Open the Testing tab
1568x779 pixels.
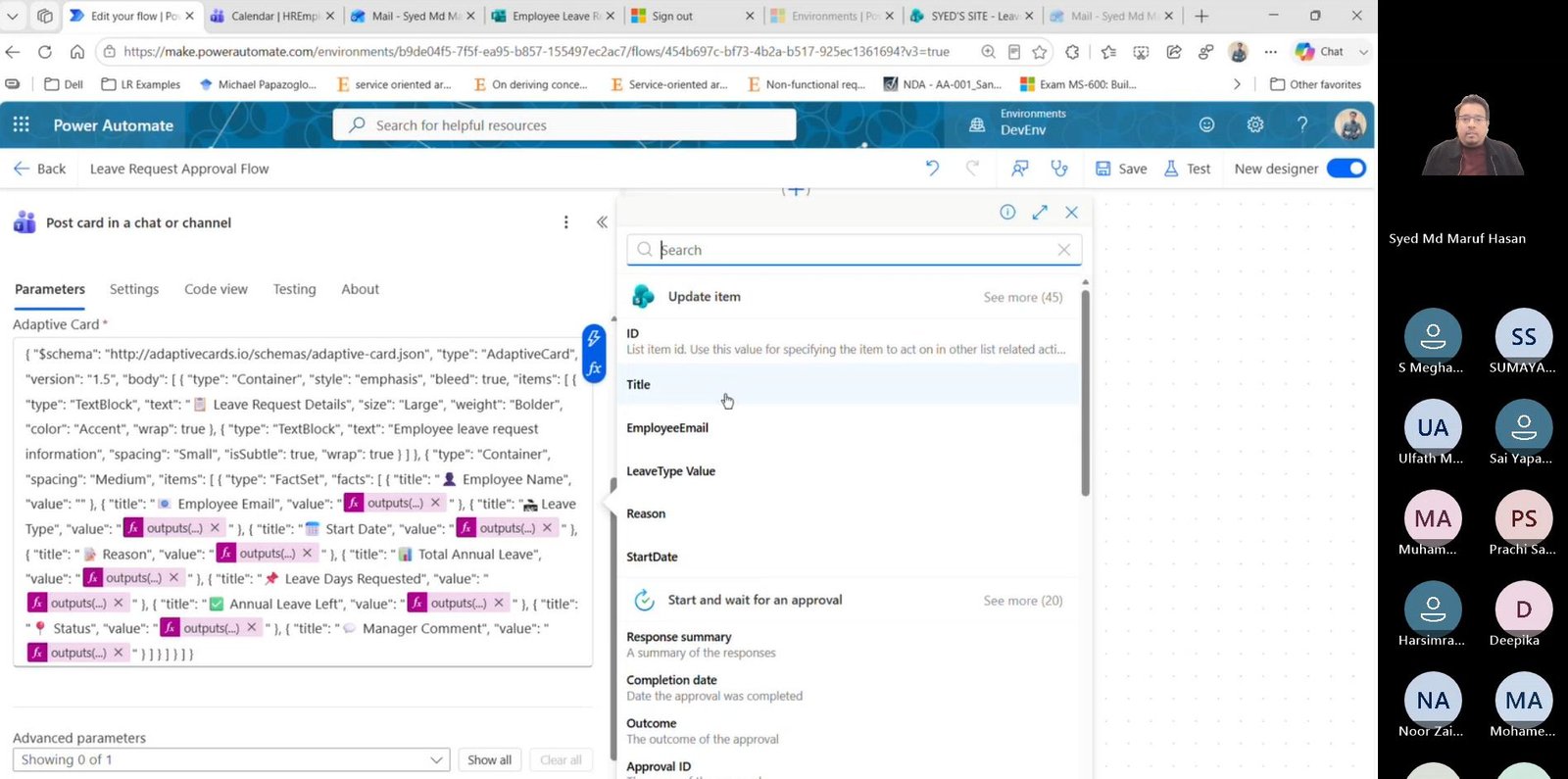[294, 289]
